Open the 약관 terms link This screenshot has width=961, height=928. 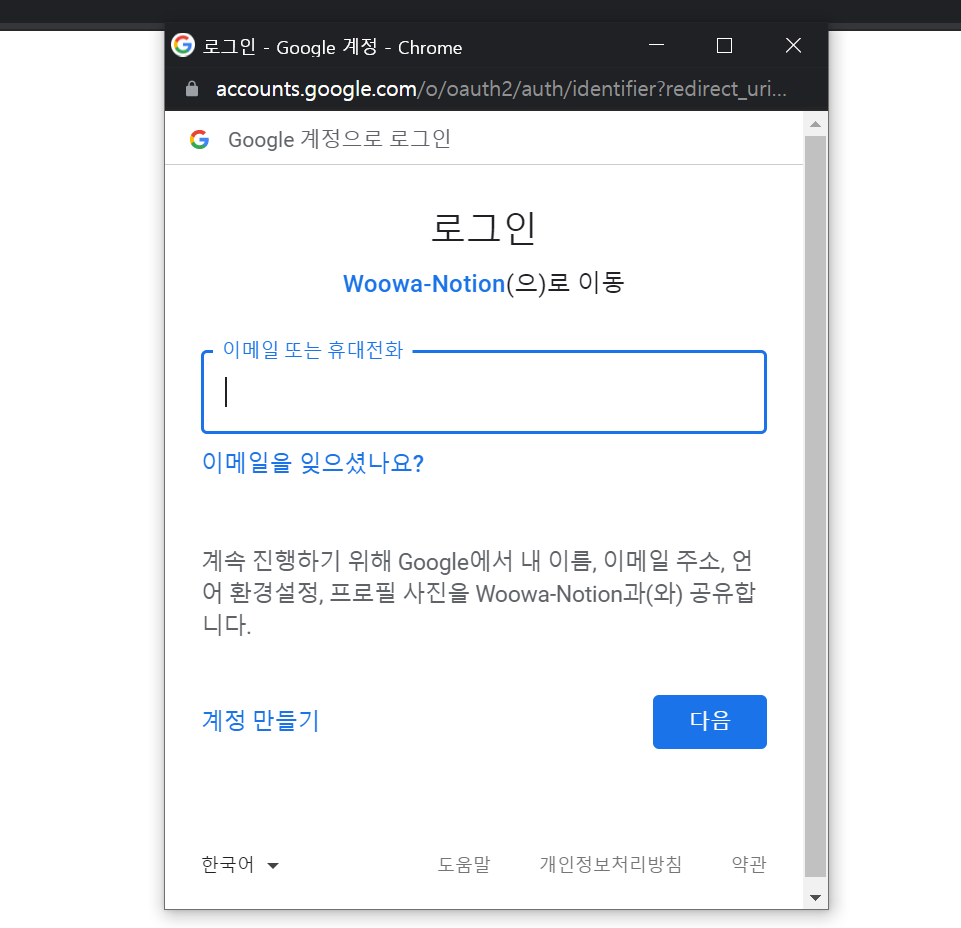(x=749, y=864)
